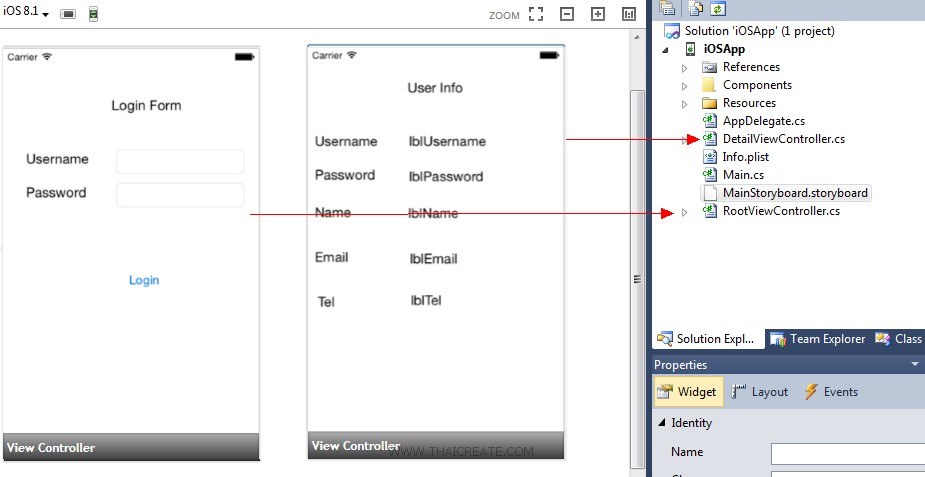The image size is (925, 477).
Task: Select RootViewController.cs file
Action: (781, 211)
